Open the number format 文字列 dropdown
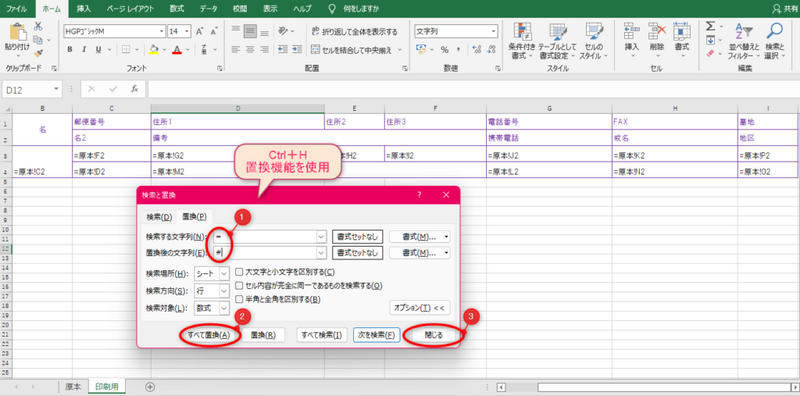 click(493, 31)
